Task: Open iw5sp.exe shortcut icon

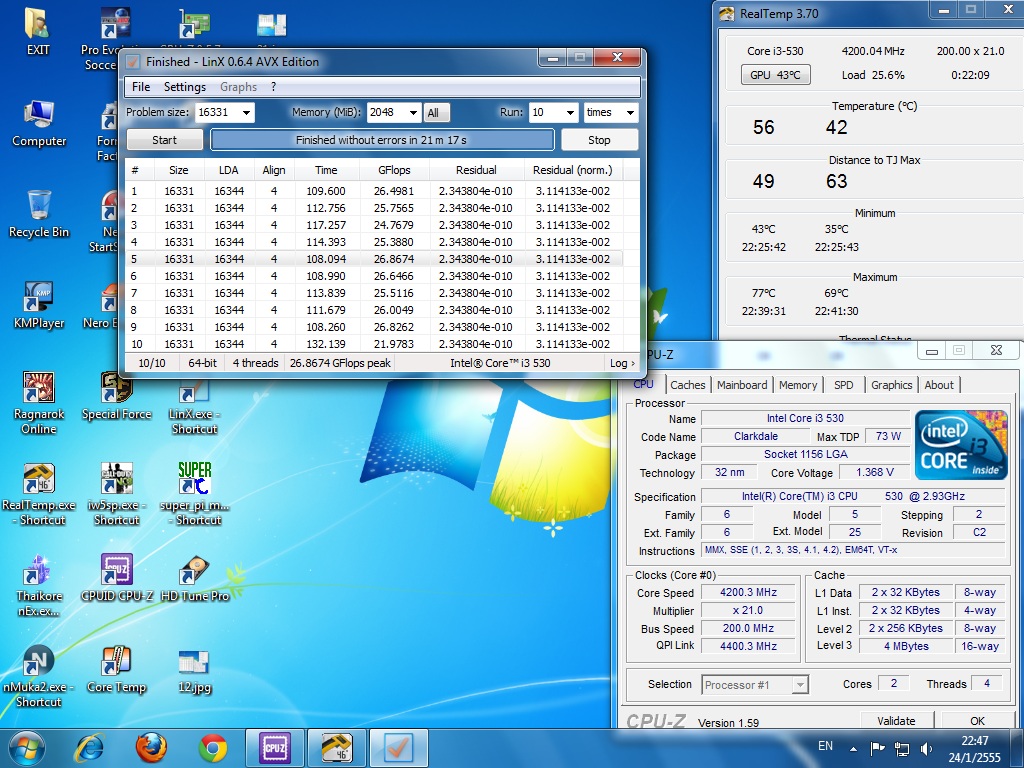Action: 116,494
